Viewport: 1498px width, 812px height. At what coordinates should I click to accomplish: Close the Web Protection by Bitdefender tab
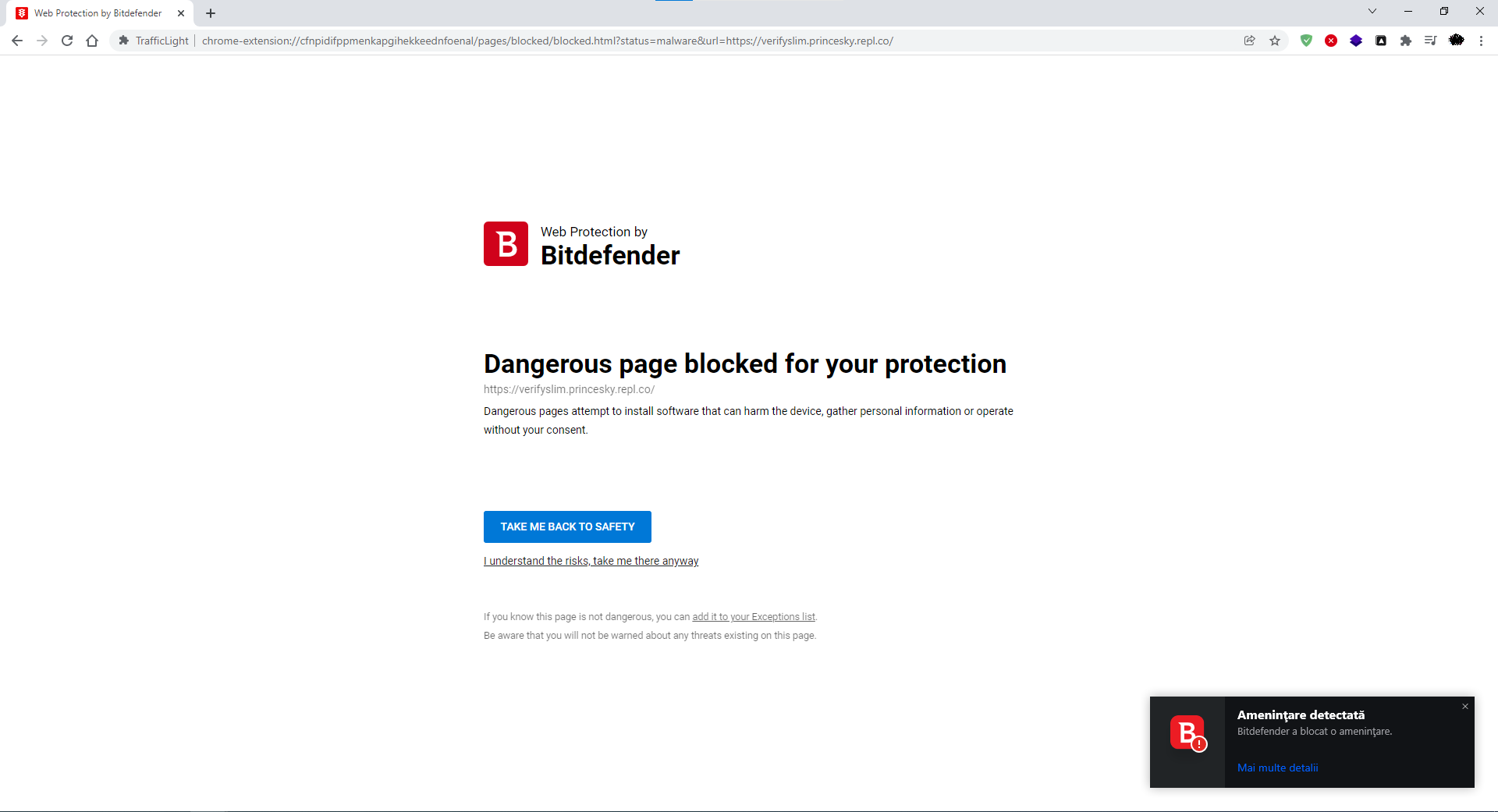(x=181, y=13)
